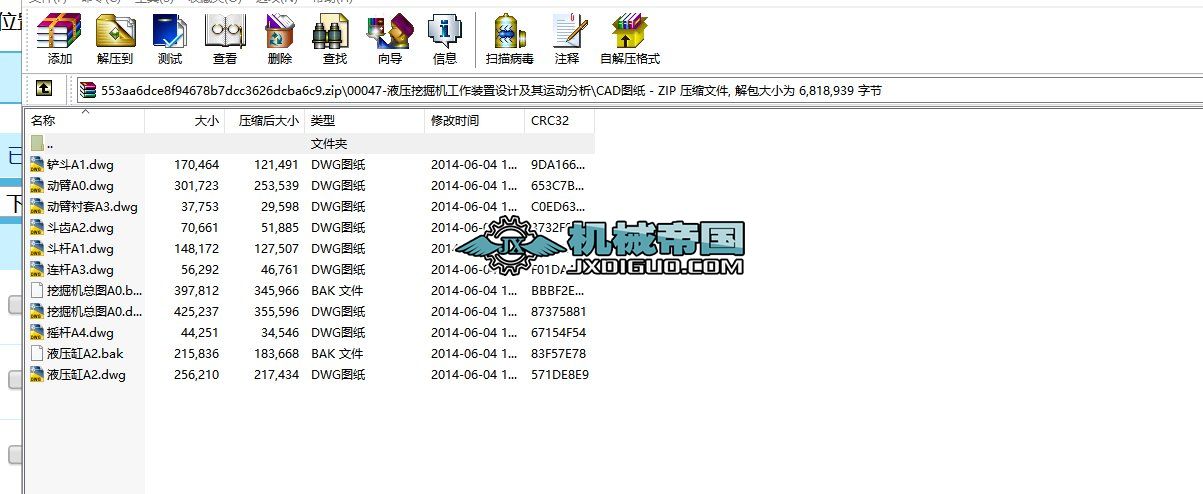Select file 动臂衬套A3.dwg
Screen dimensions: 1203x494
click(x=91, y=207)
